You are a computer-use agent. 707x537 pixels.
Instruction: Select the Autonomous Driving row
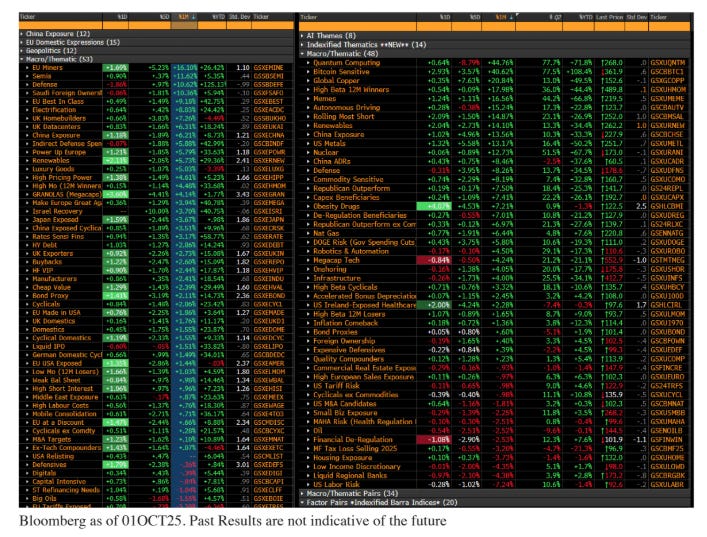(x=495, y=108)
